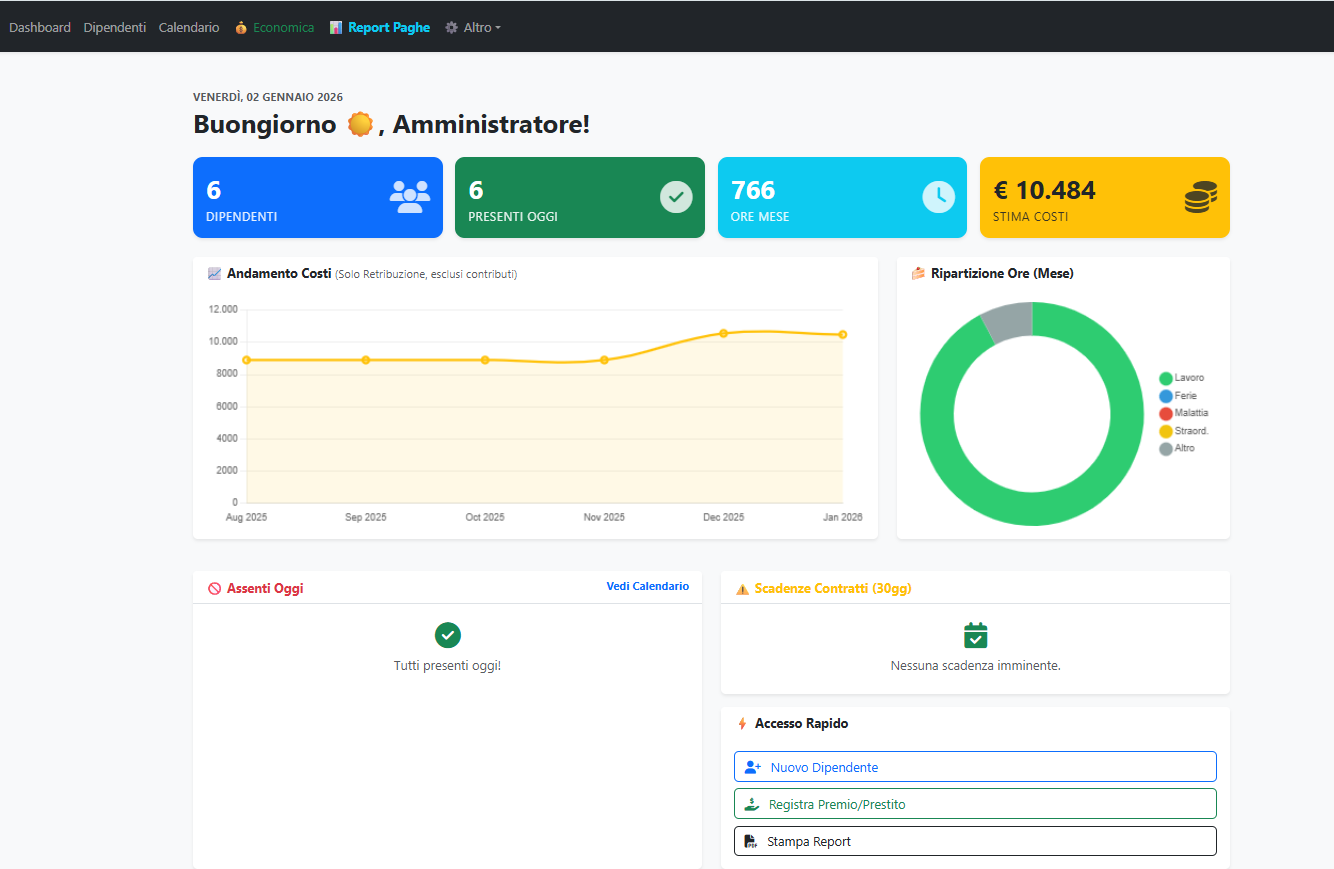
Task: Click the Nuovo Dipendente button
Action: (975, 766)
